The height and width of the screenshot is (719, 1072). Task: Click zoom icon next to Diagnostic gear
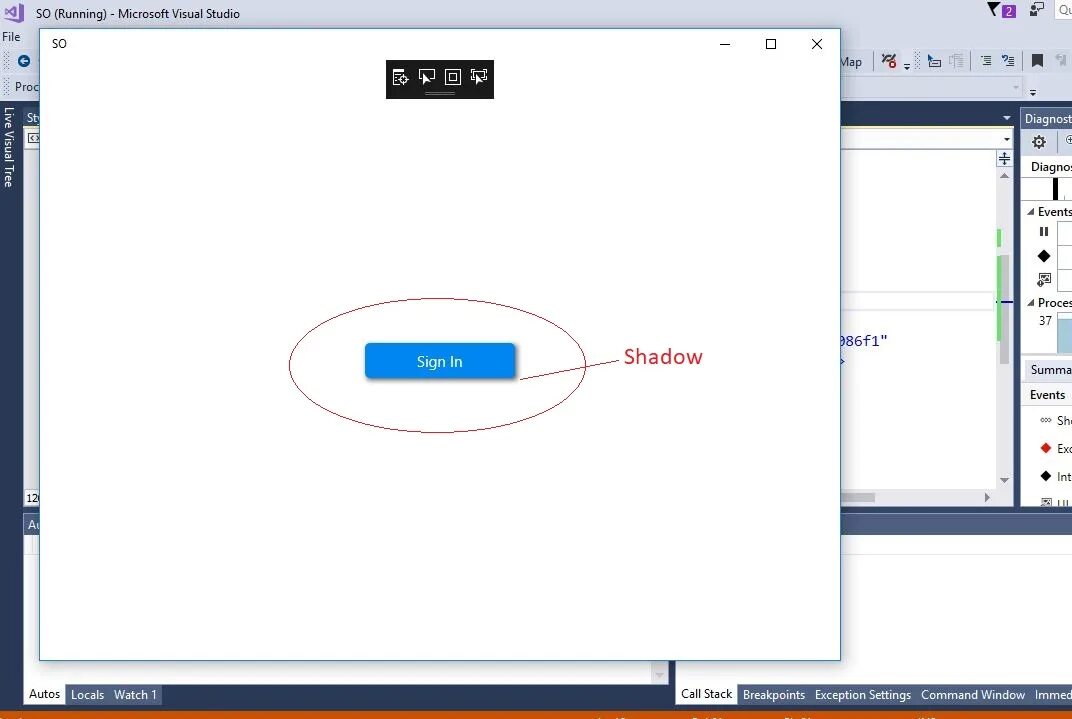1068,140
